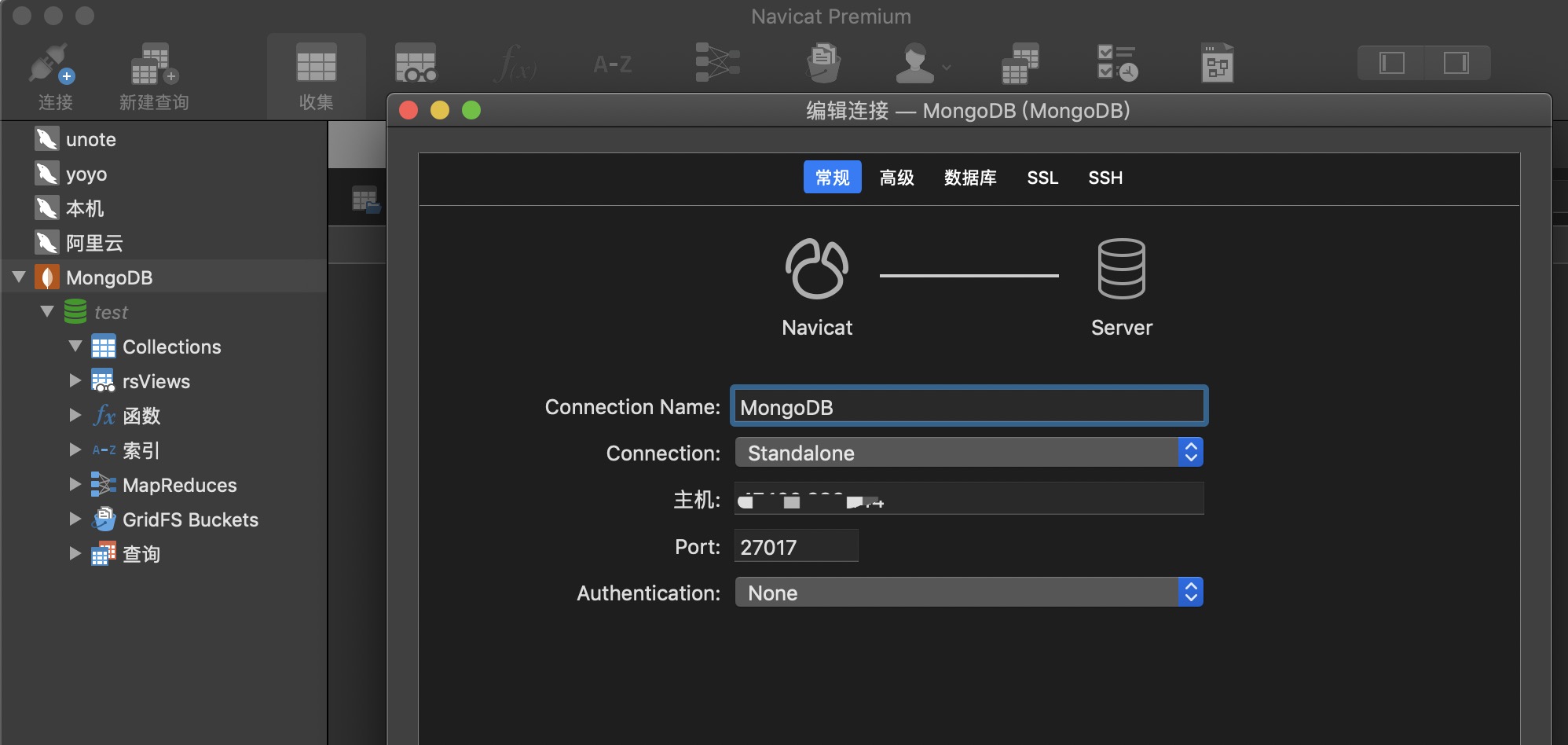Screen dimensions: 1568x745
Task: Select the yoyo connection
Action: click(x=86, y=174)
